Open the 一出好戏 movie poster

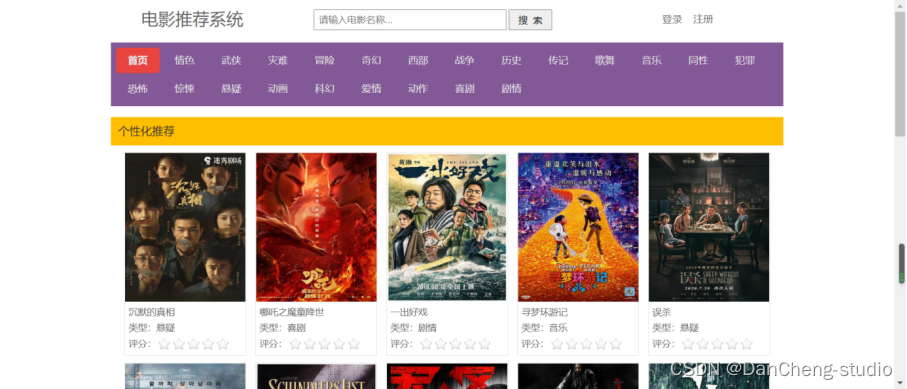(x=447, y=227)
